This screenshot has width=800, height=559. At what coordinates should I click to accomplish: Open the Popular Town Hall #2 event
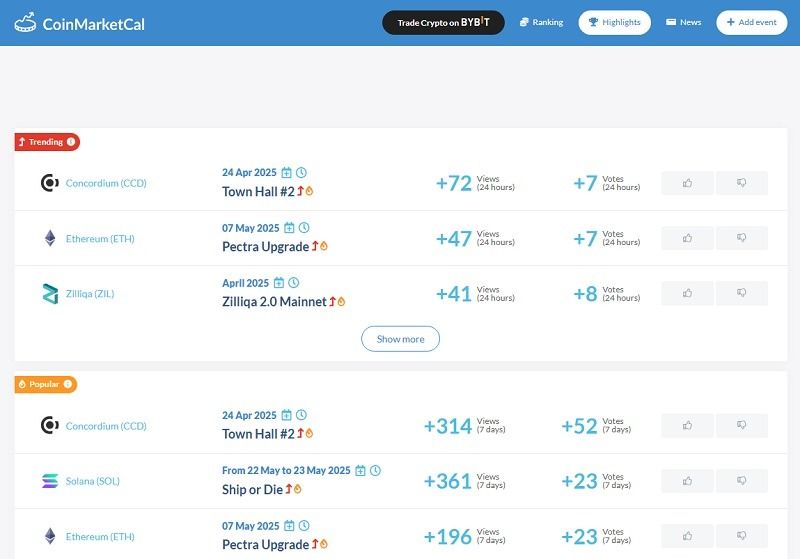point(258,434)
